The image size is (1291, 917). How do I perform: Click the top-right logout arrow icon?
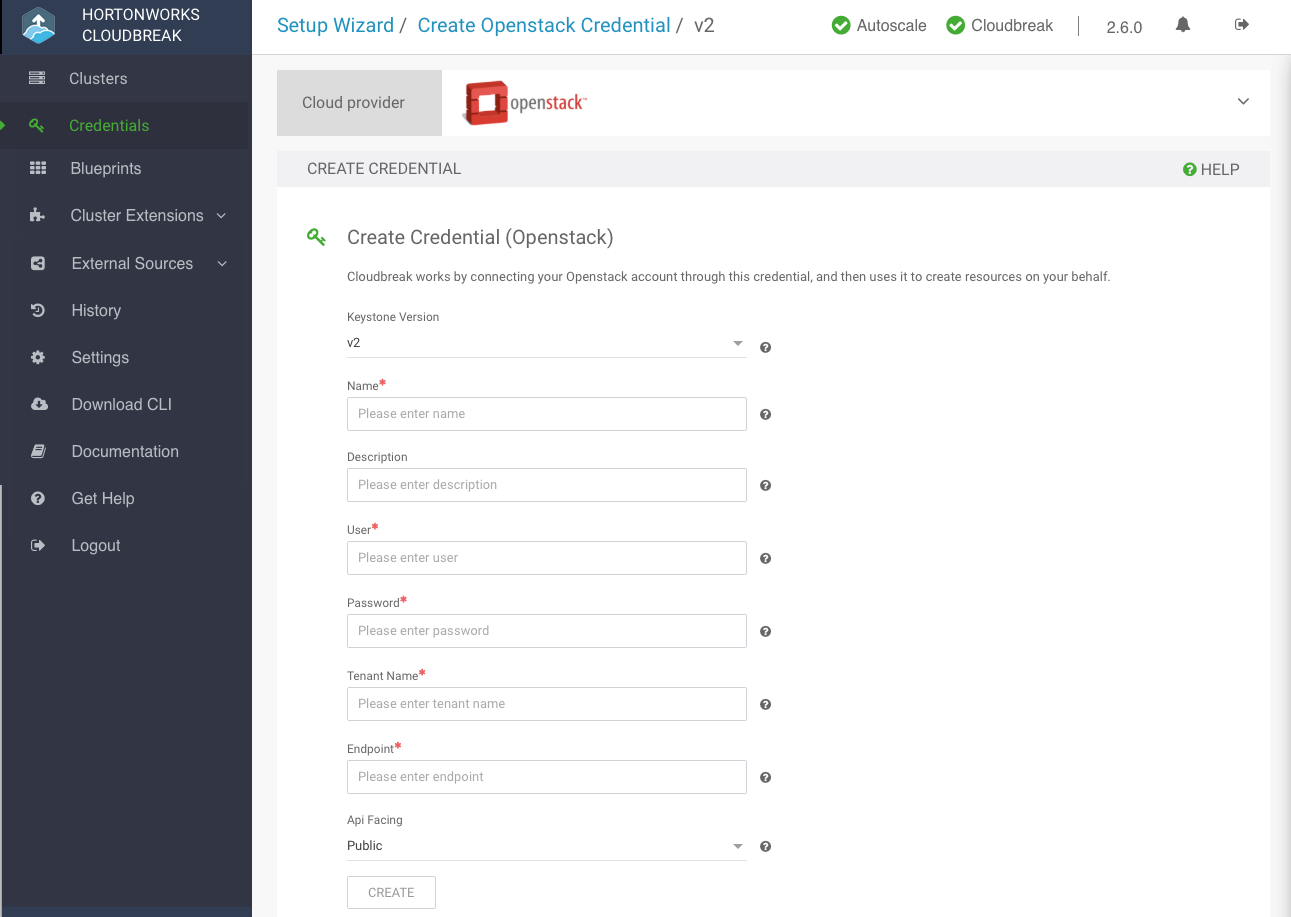pos(1242,25)
